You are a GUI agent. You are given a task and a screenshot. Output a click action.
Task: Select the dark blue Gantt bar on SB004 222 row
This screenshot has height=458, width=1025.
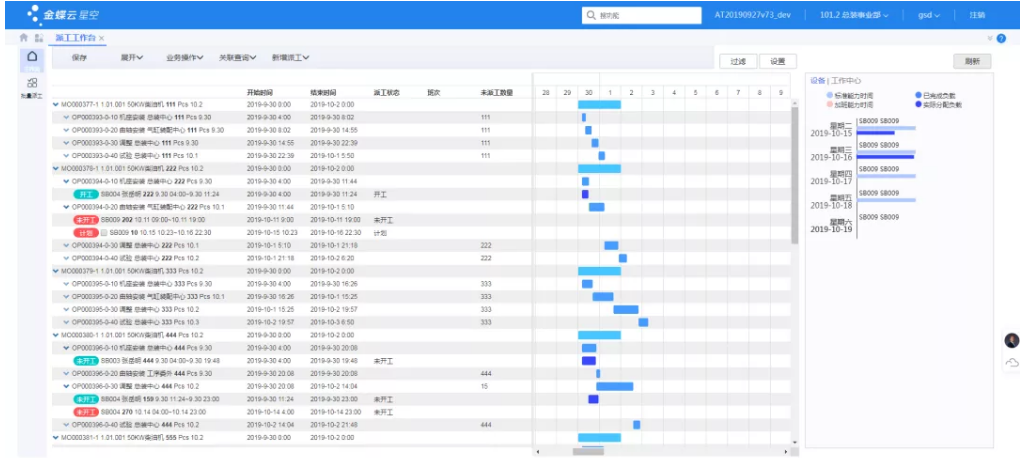585,194
